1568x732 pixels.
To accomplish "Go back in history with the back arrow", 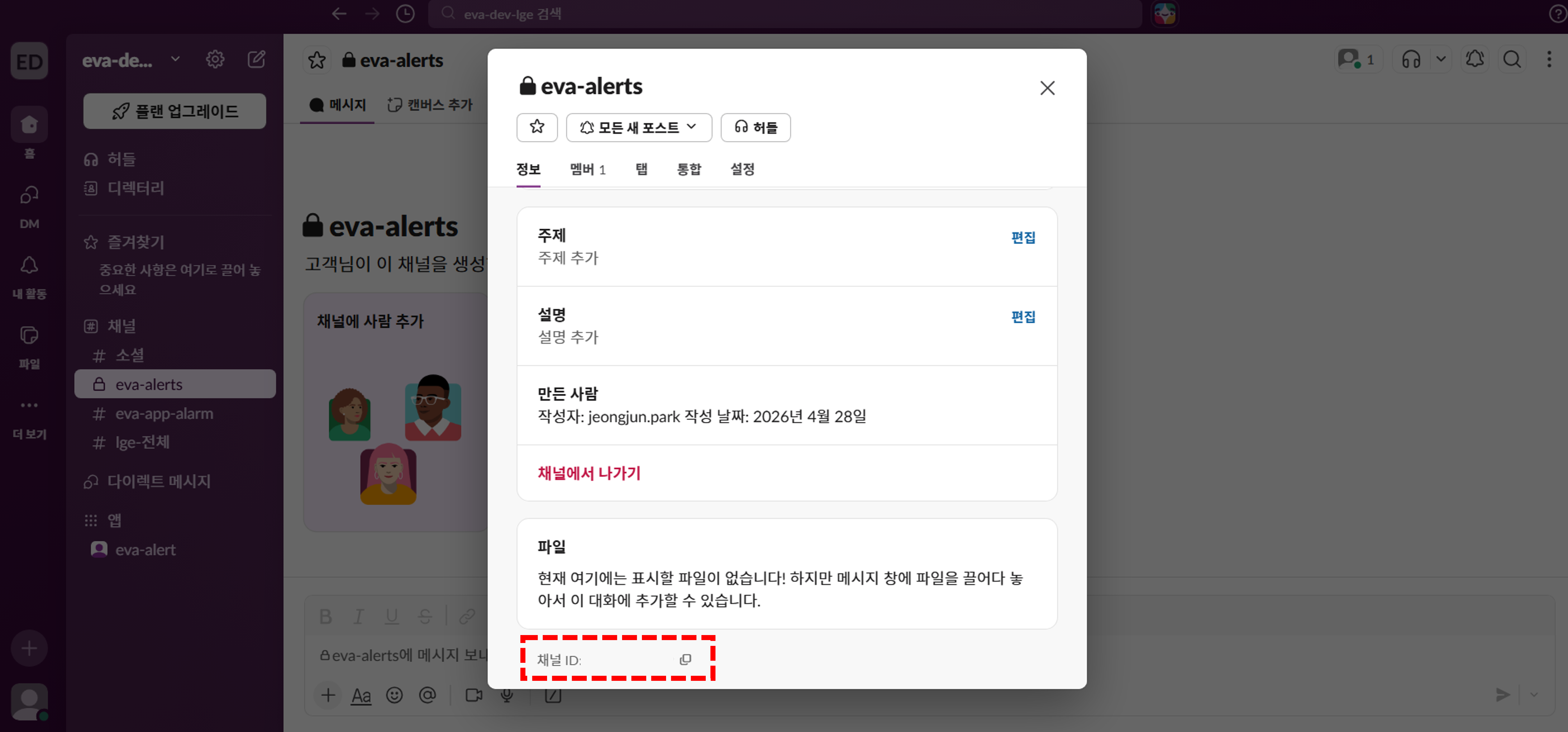I will click(x=339, y=13).
